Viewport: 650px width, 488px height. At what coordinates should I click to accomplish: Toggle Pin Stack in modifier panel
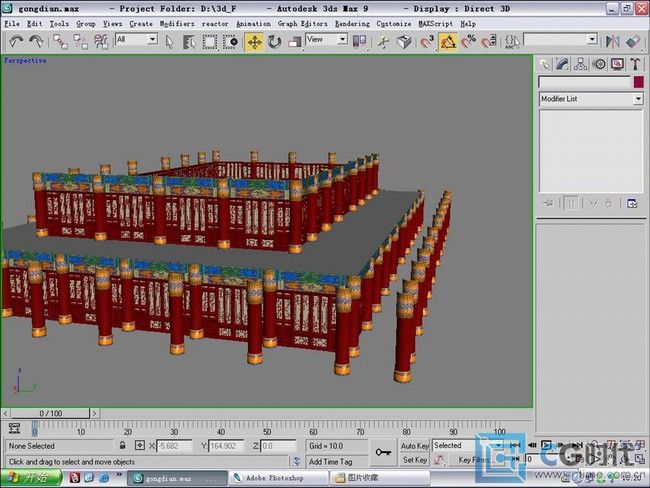coord(548,203)
